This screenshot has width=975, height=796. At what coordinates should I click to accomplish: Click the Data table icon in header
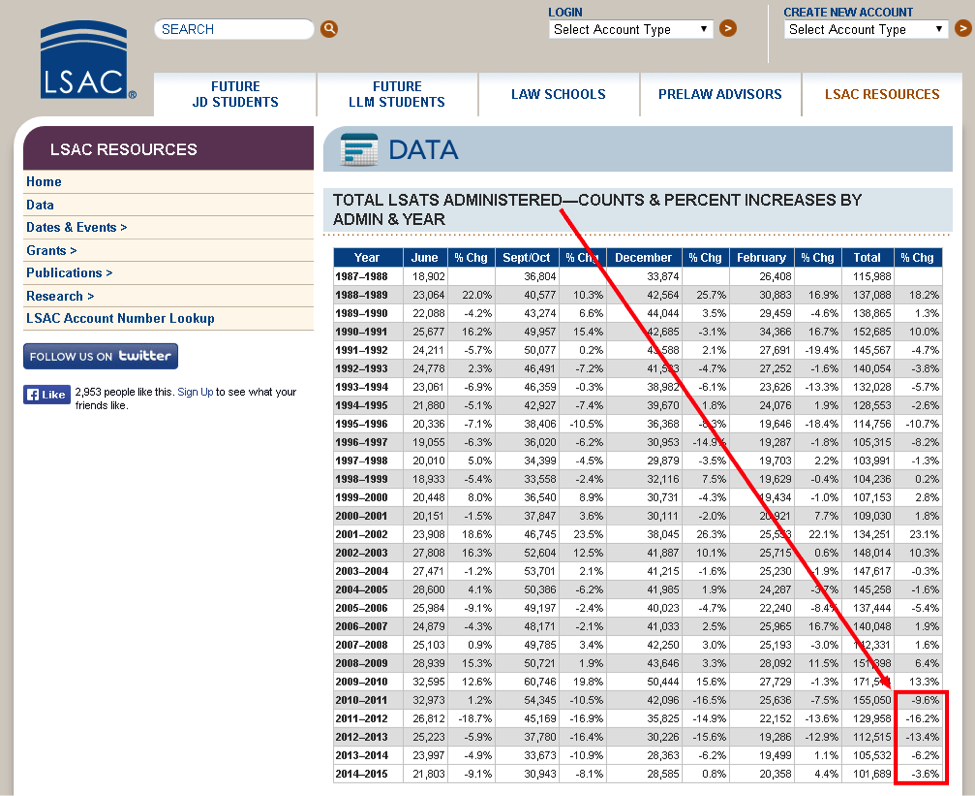point(358,150)
